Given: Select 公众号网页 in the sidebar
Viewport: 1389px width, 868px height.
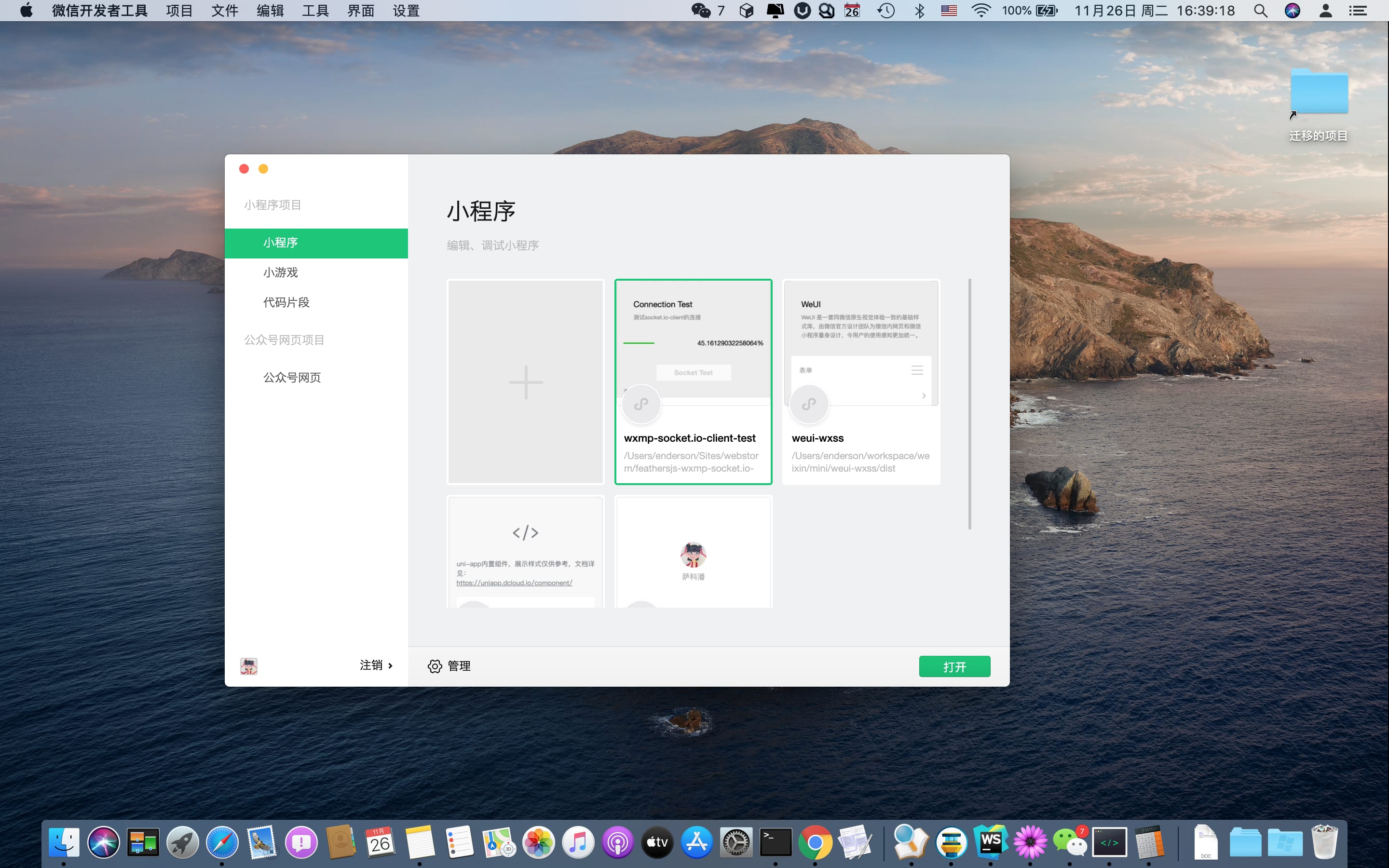Looking at the screenshot, I should pos(316,378).
